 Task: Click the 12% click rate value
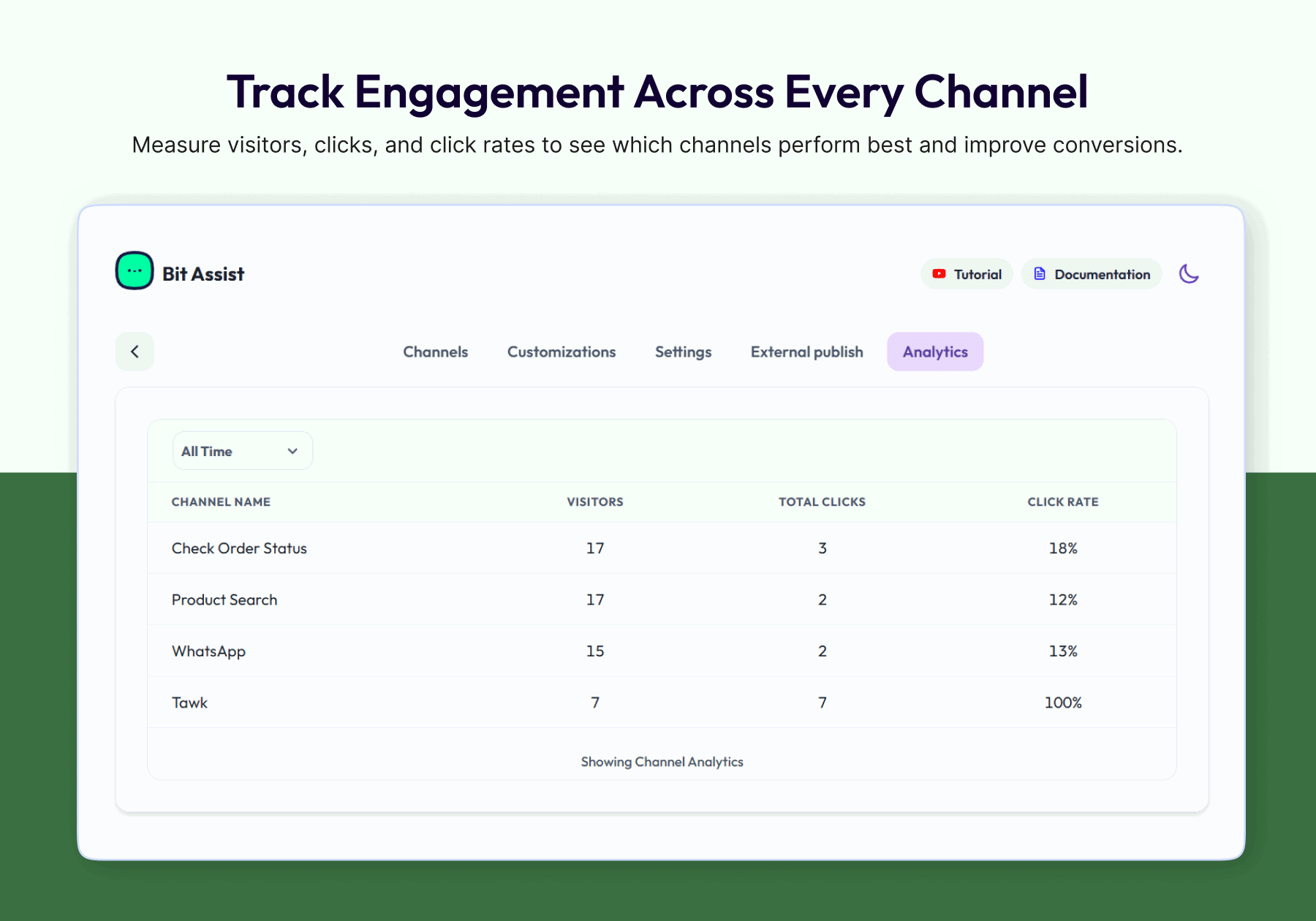(x=1063, y=600)
